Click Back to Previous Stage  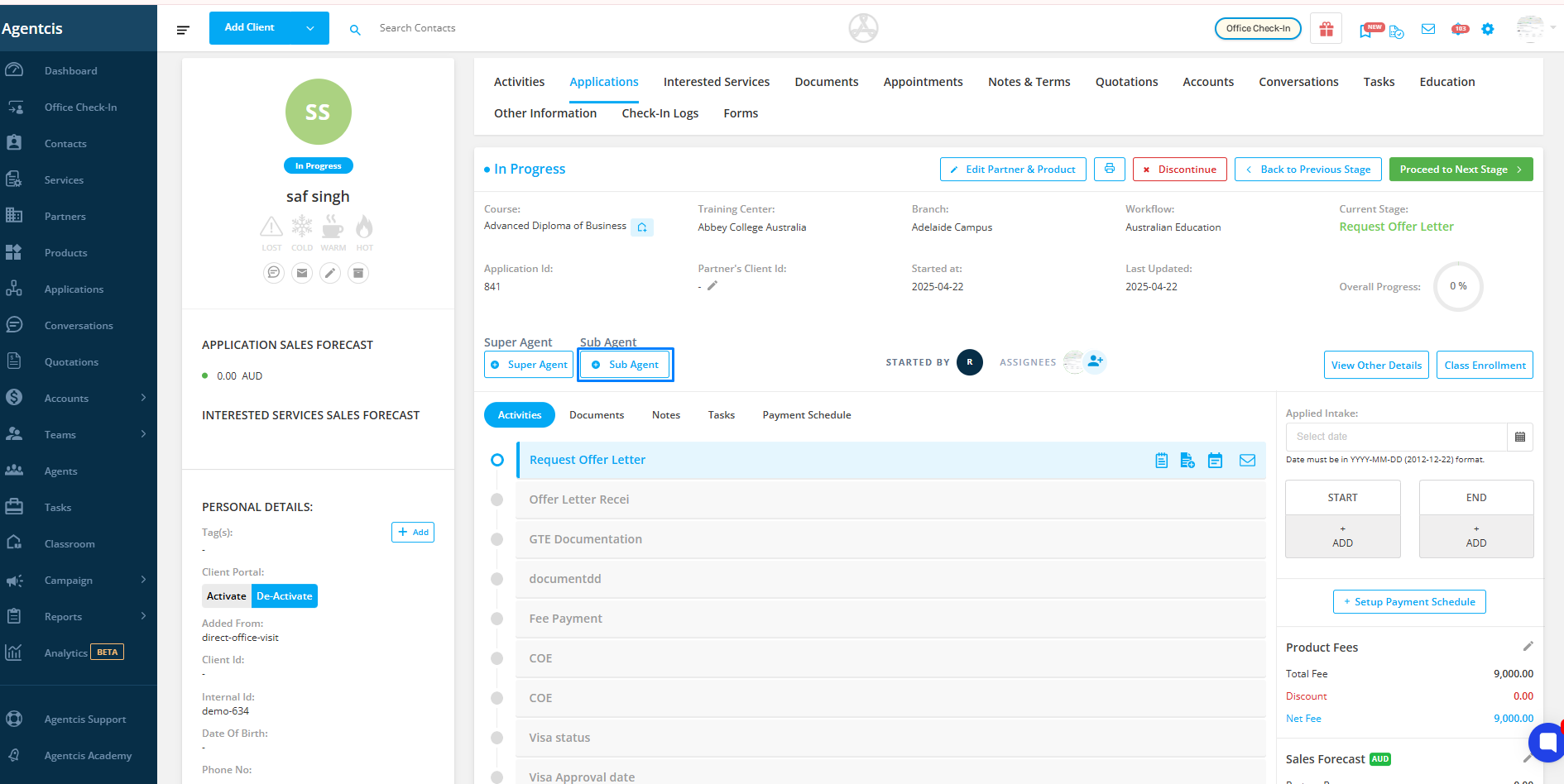pyautogui.click(x=1308, y=169)
